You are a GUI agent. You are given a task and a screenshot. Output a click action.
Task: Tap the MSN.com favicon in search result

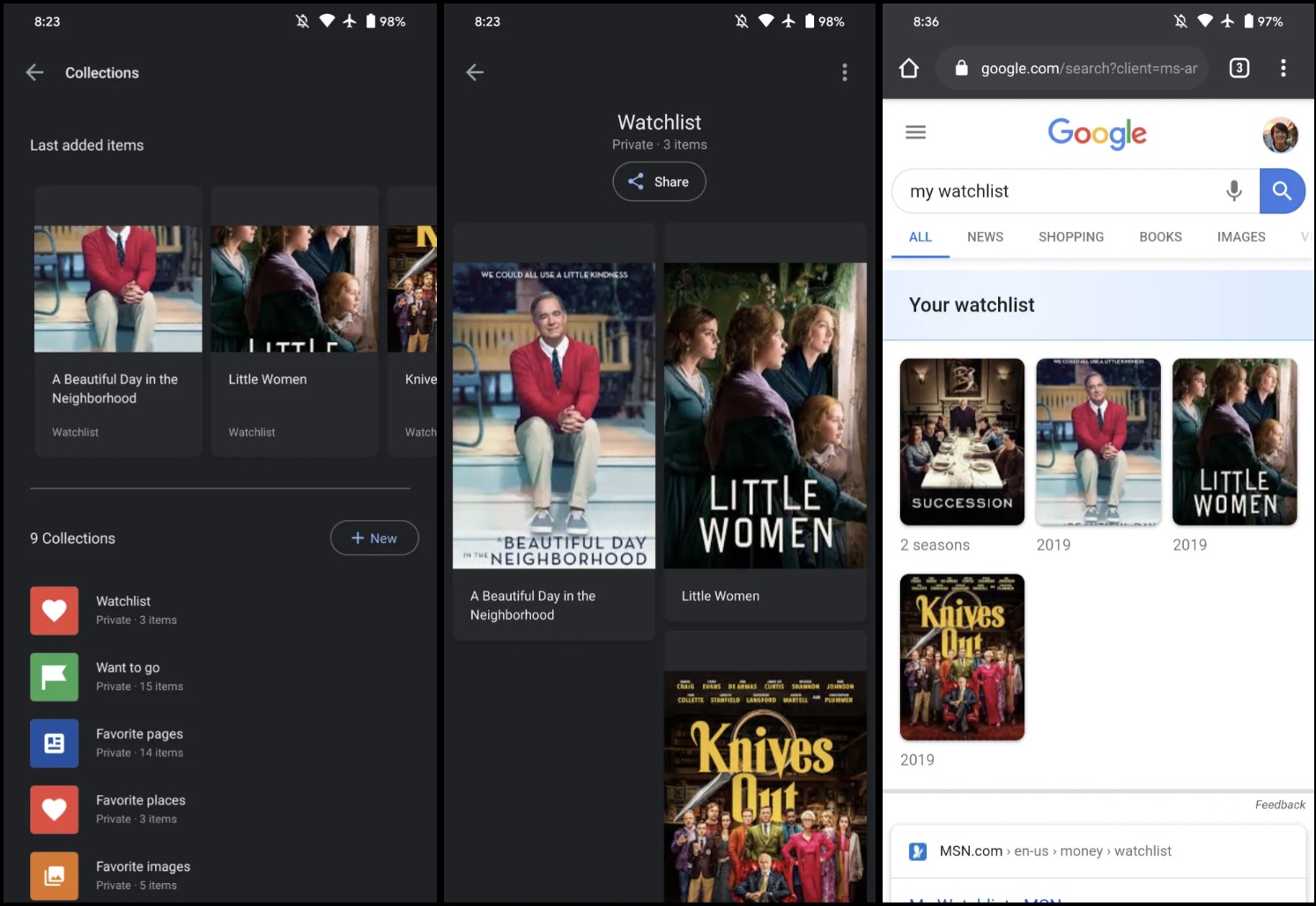coord(918,851)
